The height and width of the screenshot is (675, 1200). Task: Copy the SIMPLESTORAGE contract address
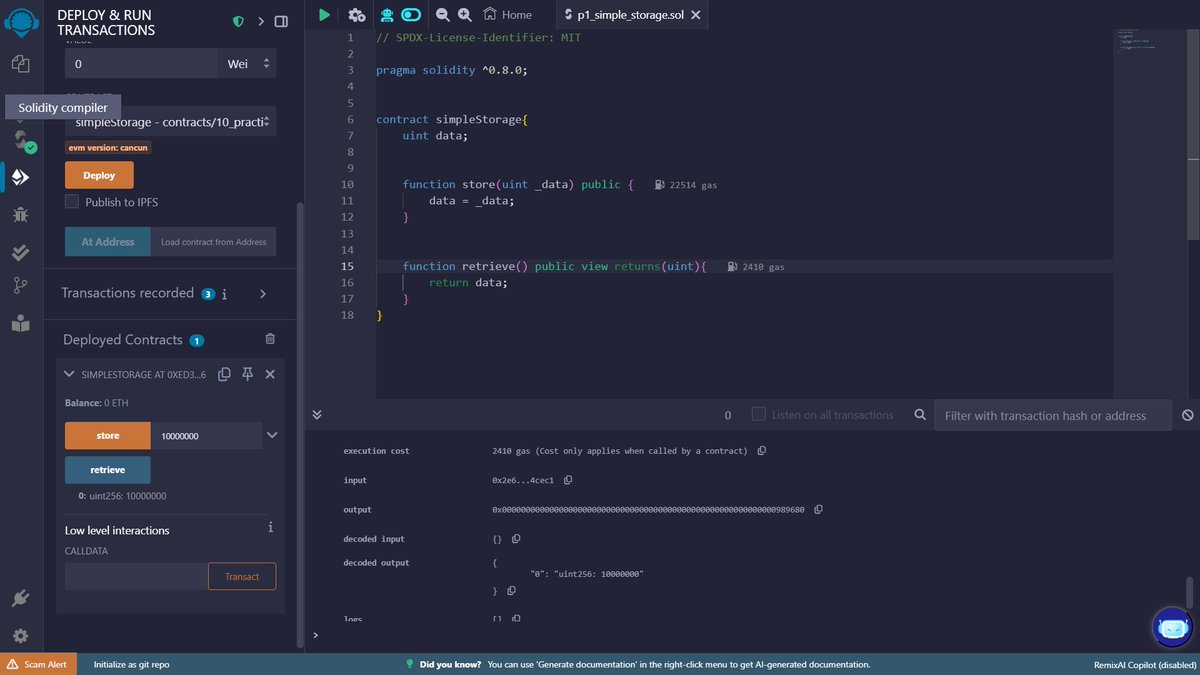tap(224, 374)
